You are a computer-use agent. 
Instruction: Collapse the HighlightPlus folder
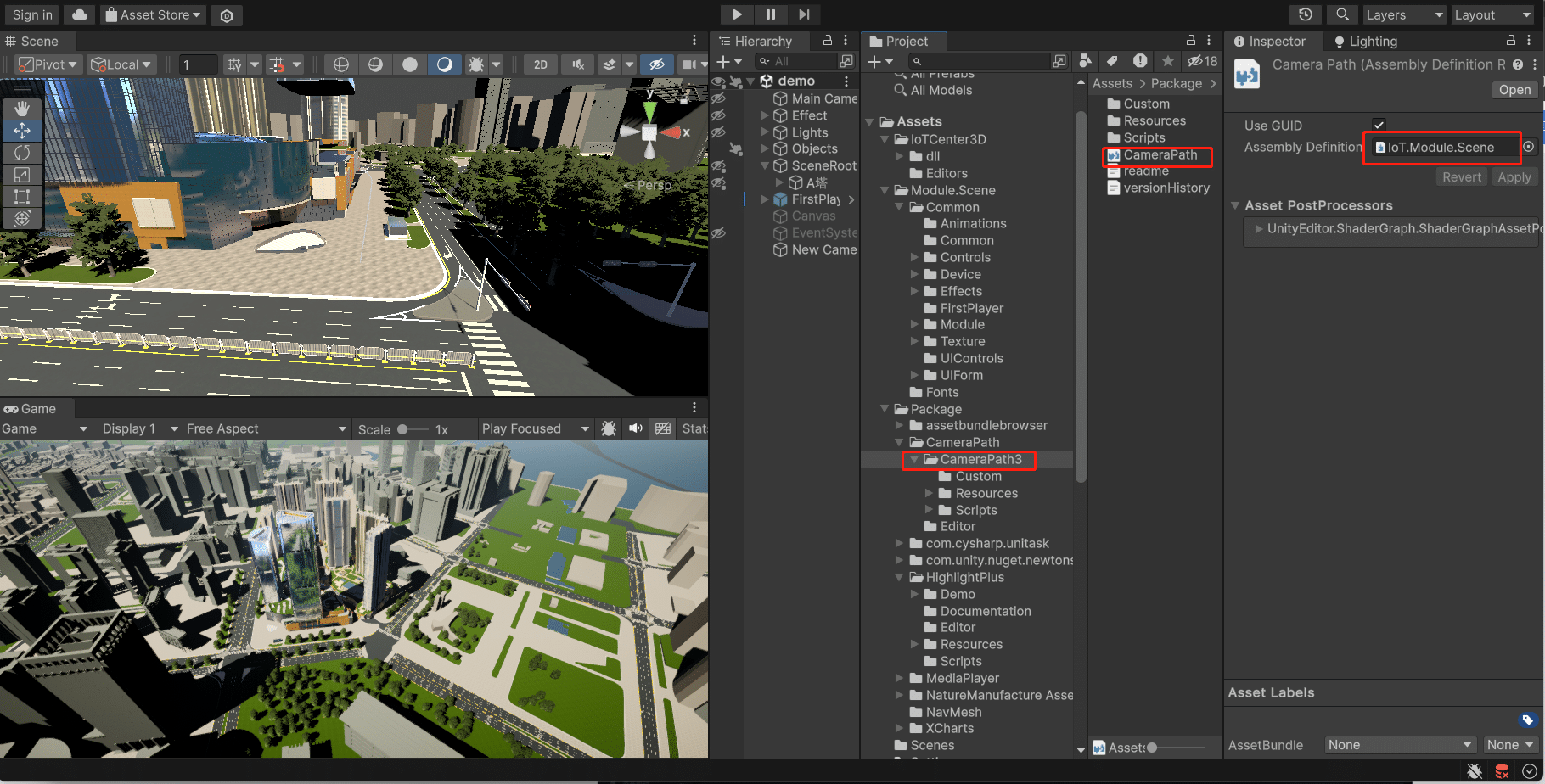pyautogui.click(x=900, y=577)
